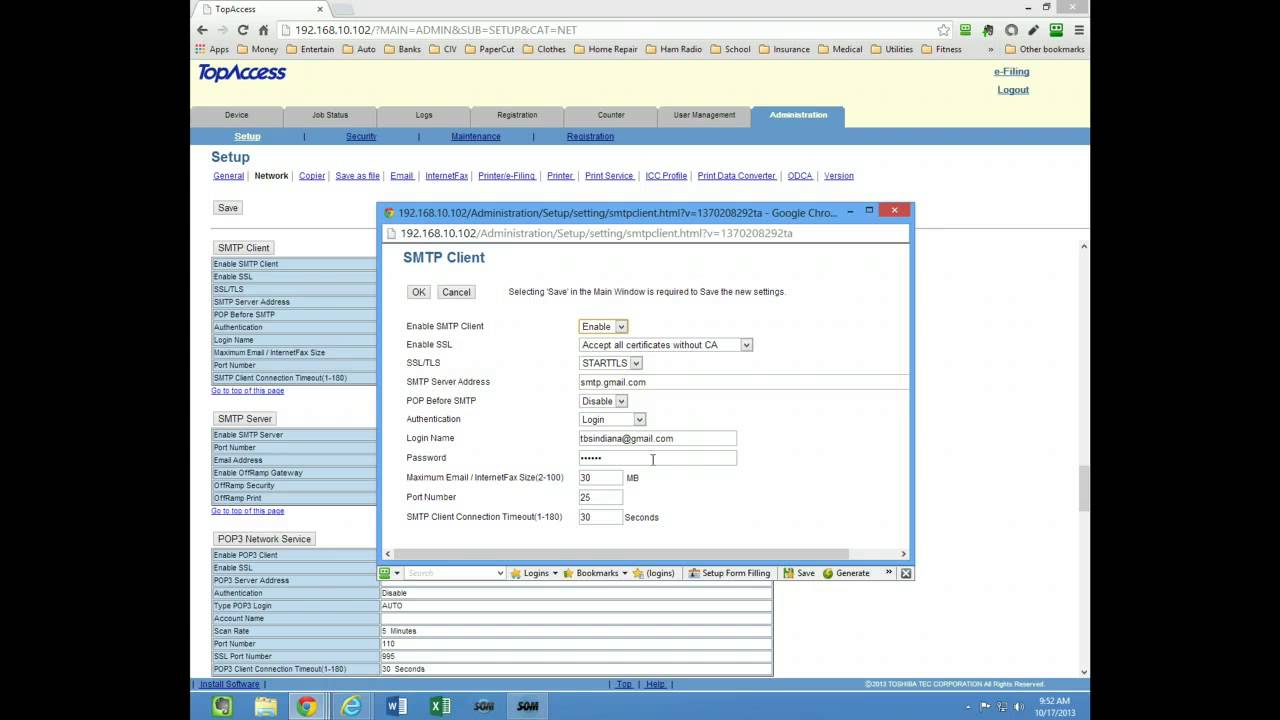Click the Password field

click(x=657, y=458)
